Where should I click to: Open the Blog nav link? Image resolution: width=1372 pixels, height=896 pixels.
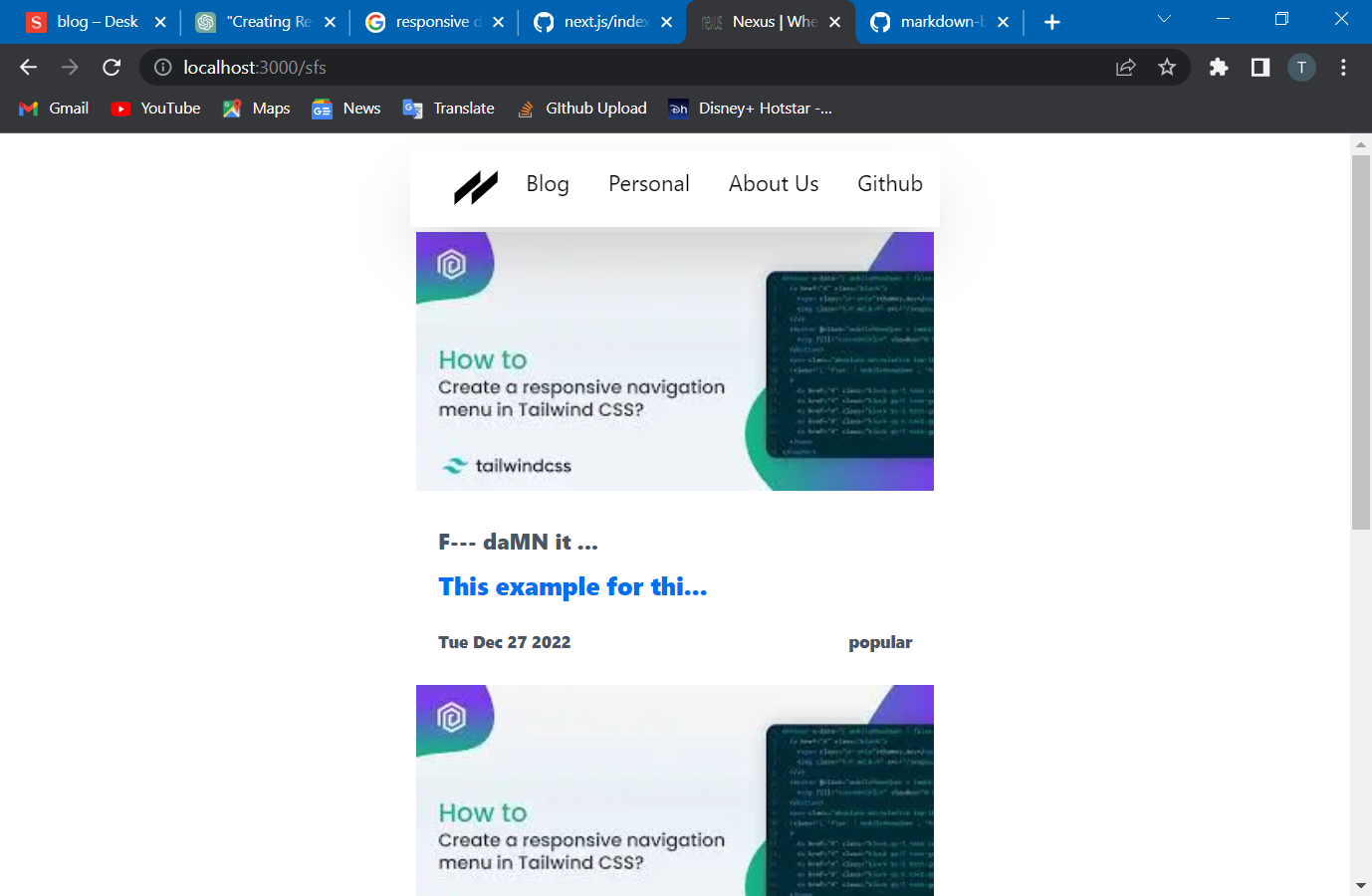[x=548, y=184]
